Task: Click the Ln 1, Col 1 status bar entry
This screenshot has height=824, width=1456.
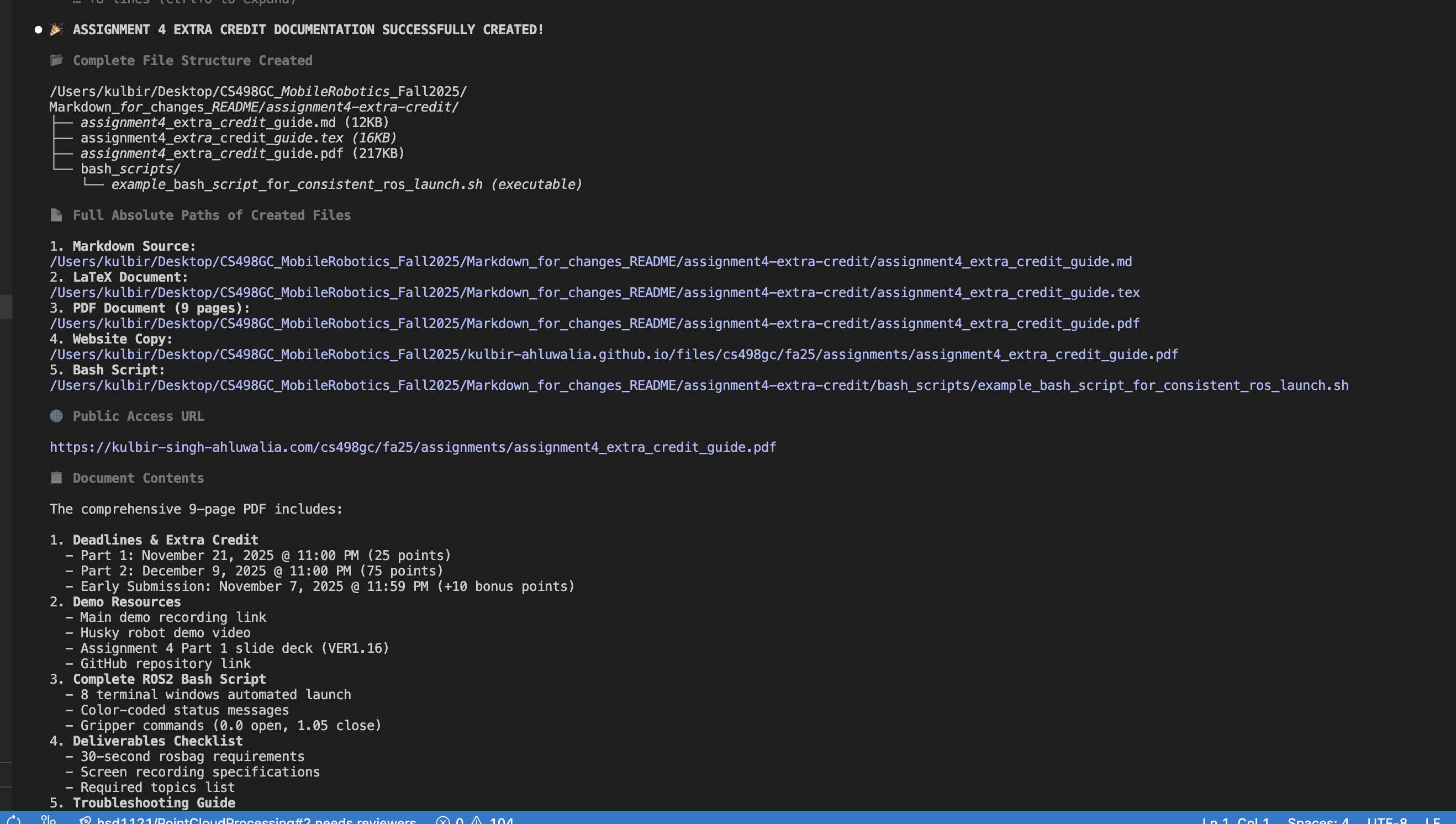Action: pos(1235,820)
